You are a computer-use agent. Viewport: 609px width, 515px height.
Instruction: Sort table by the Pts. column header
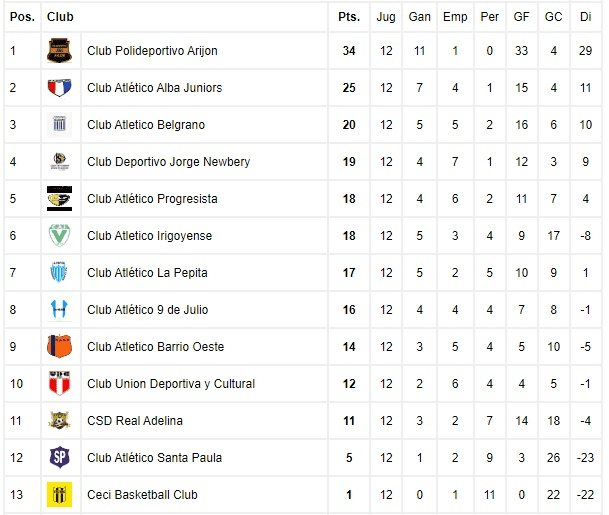[349, 17]
